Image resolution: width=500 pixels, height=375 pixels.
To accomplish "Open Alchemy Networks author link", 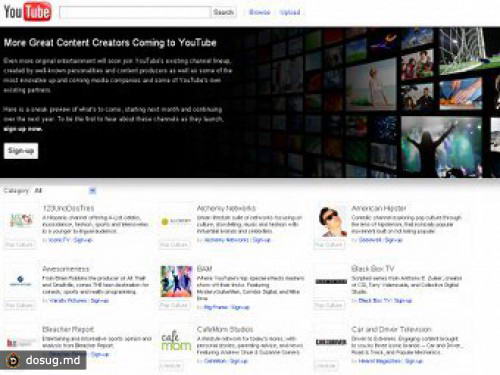I will [x=226, y=240].
